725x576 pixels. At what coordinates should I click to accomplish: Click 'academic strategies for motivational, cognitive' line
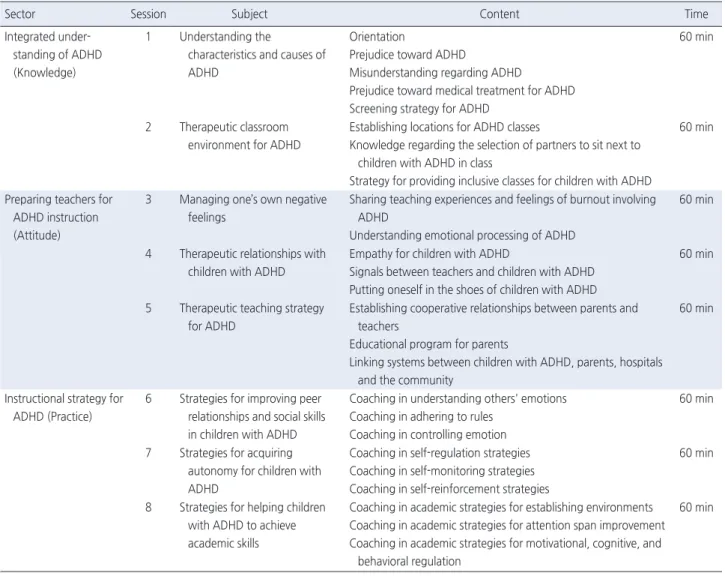(505, 552)
